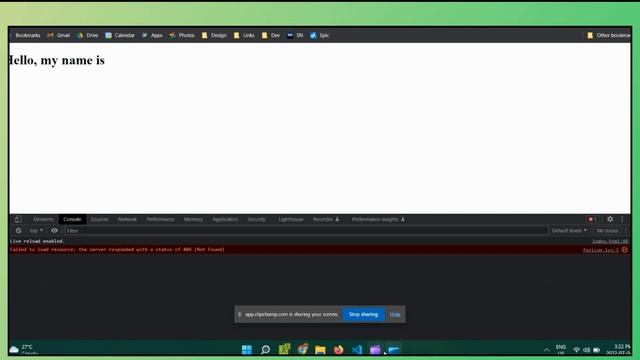Open the Apps bookmark
This screenshot has height=360, width=640.
click(152, 36)
